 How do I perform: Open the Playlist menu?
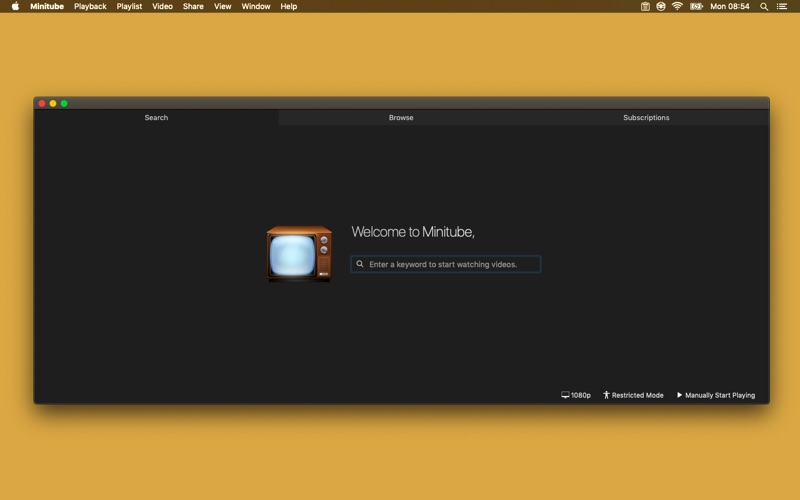tap(129, 6)
